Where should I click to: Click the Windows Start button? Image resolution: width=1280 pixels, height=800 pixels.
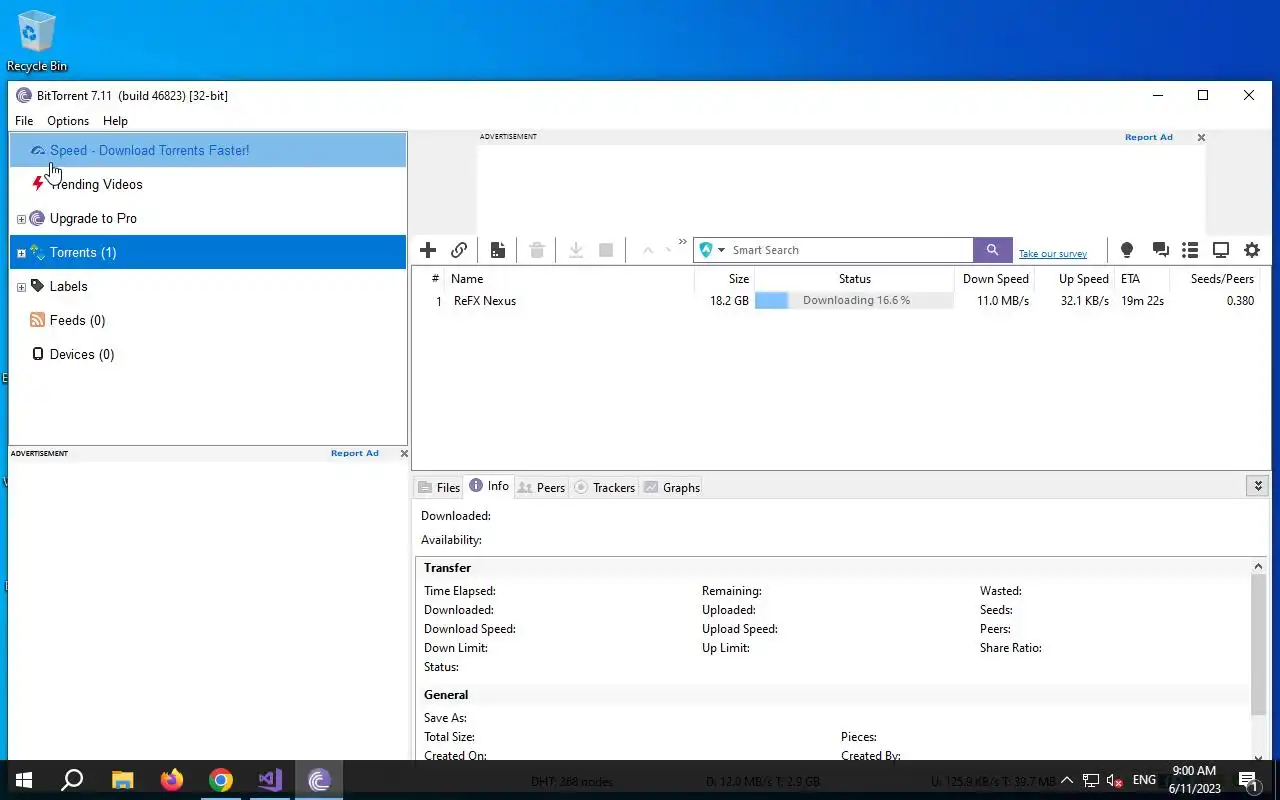(24, 780)
